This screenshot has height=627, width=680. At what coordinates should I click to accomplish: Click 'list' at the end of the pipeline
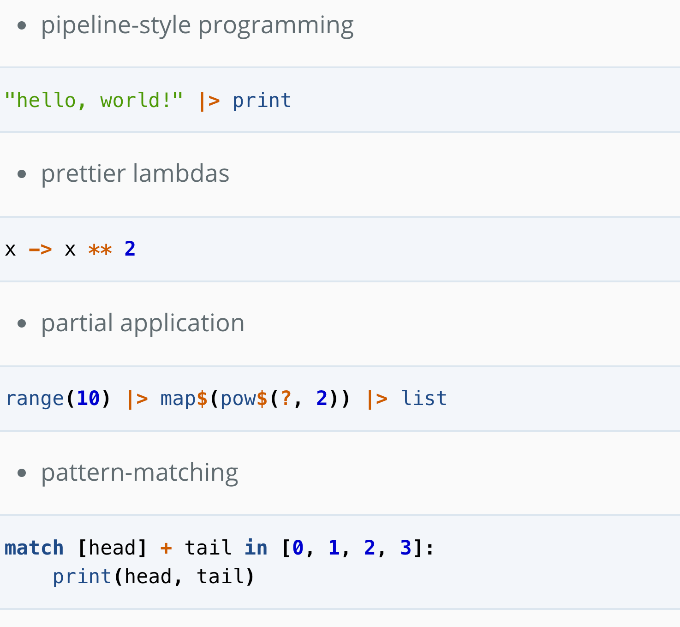[x=424, y=398]
